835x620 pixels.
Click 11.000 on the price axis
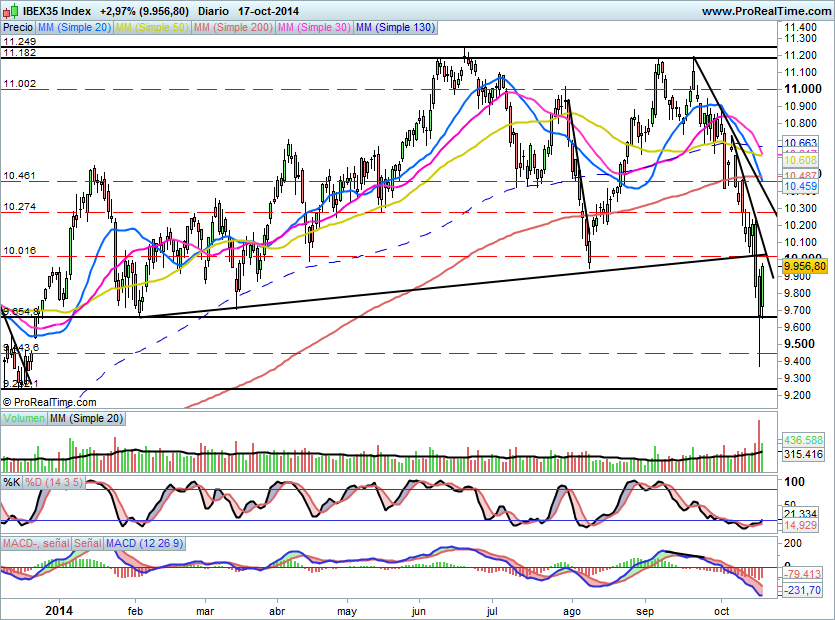point(803,89)
